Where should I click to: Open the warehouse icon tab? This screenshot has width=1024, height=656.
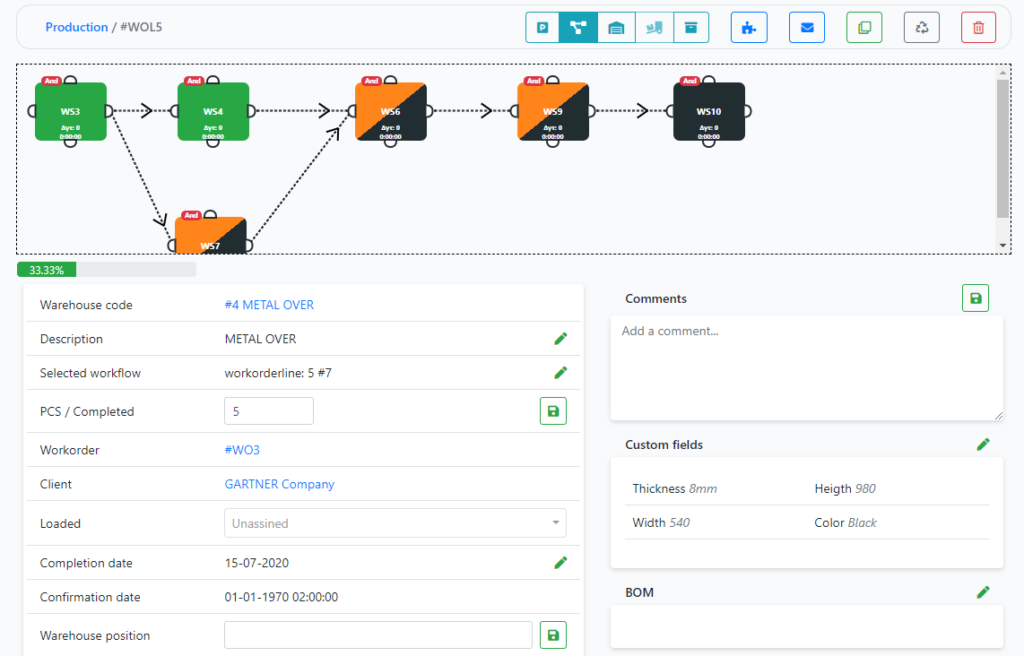pyautogui.click(x=617, y=28)
